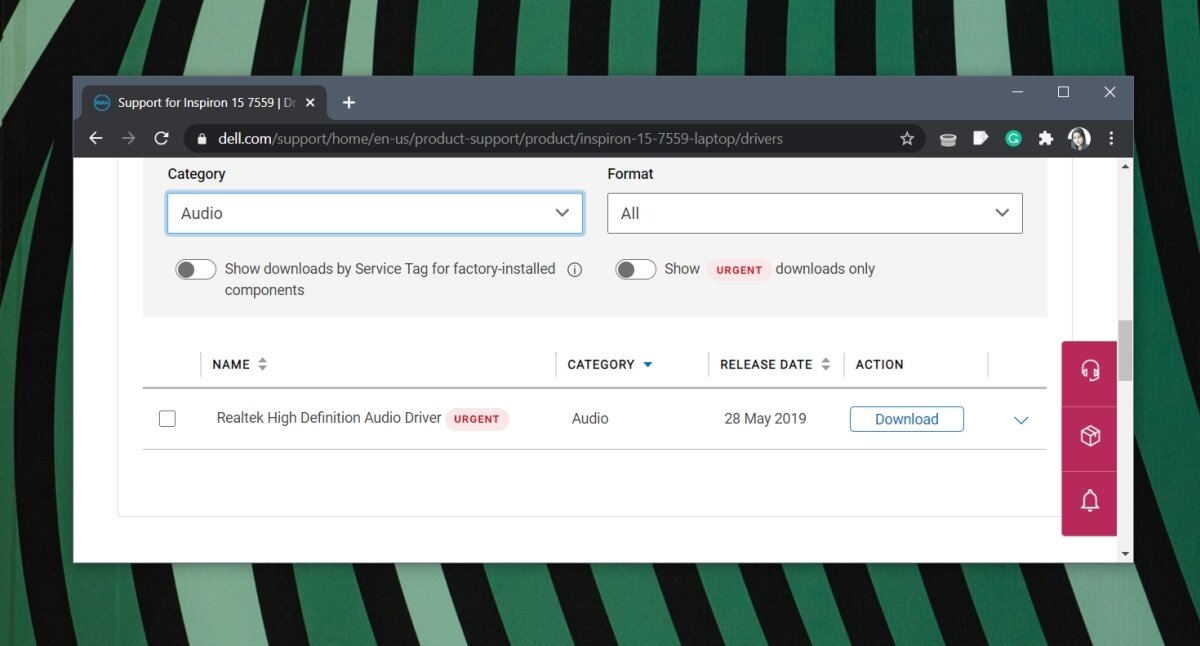Open the bell notifications sidebar panel
Image resolution: width=1200 pixels, height=646 pixels.
[1089, 503]
